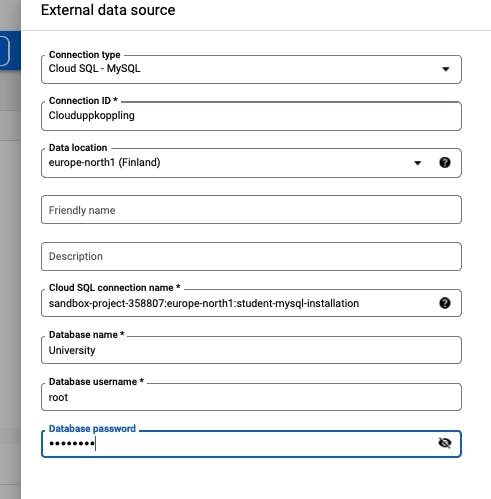Click the 'External data source' heading
The height and width of the screenshot is (499, 491).
point(108,10)
